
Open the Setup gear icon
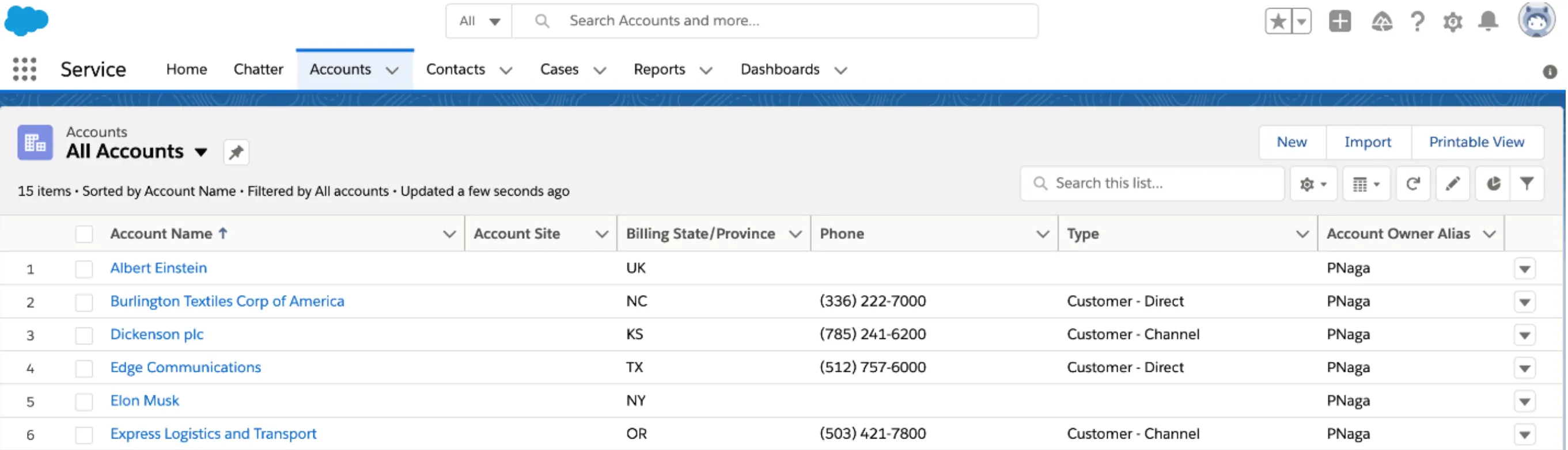pyautogui.click(x=1453, y=22)
